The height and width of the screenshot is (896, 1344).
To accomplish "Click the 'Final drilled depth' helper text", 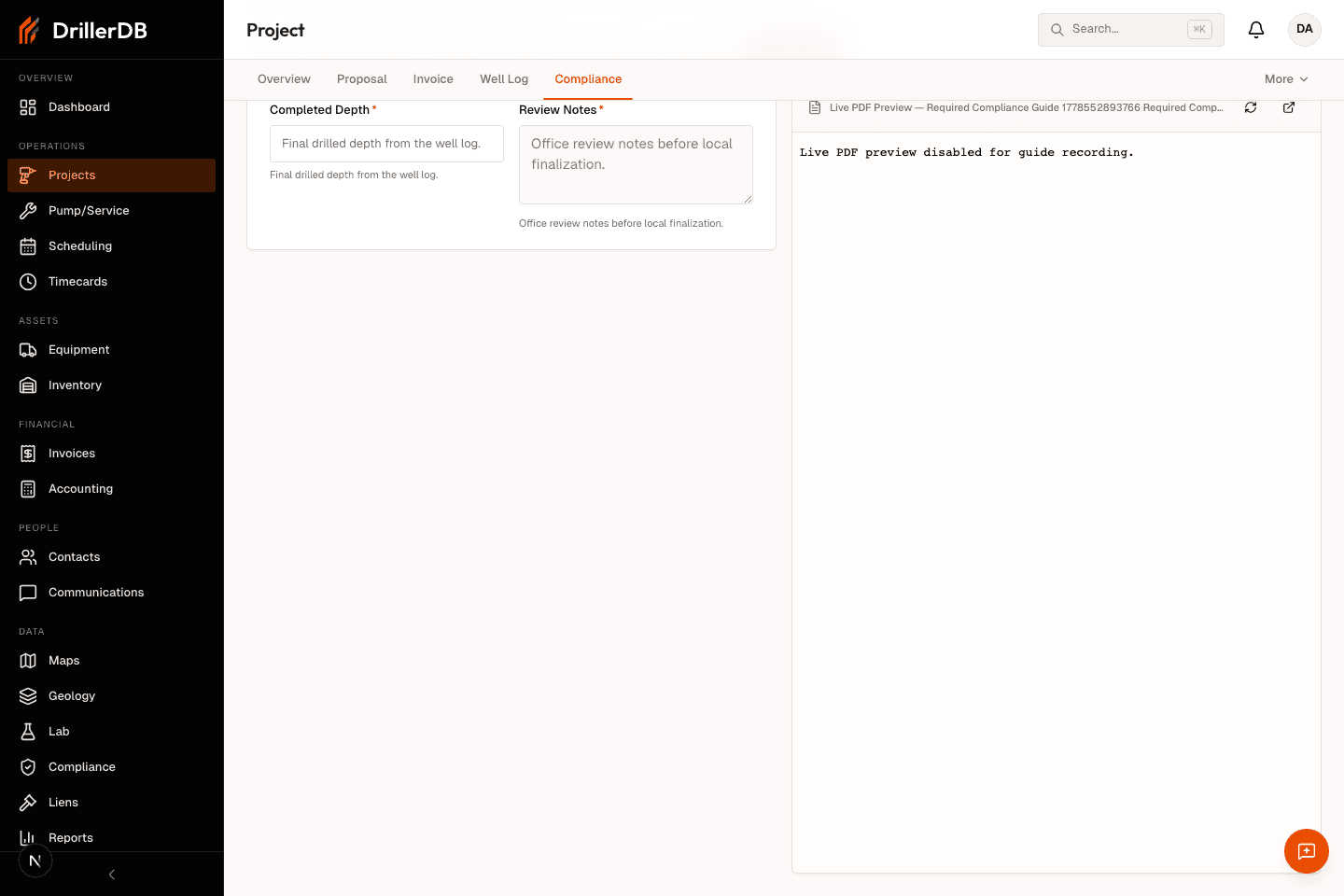I will 354,175.
